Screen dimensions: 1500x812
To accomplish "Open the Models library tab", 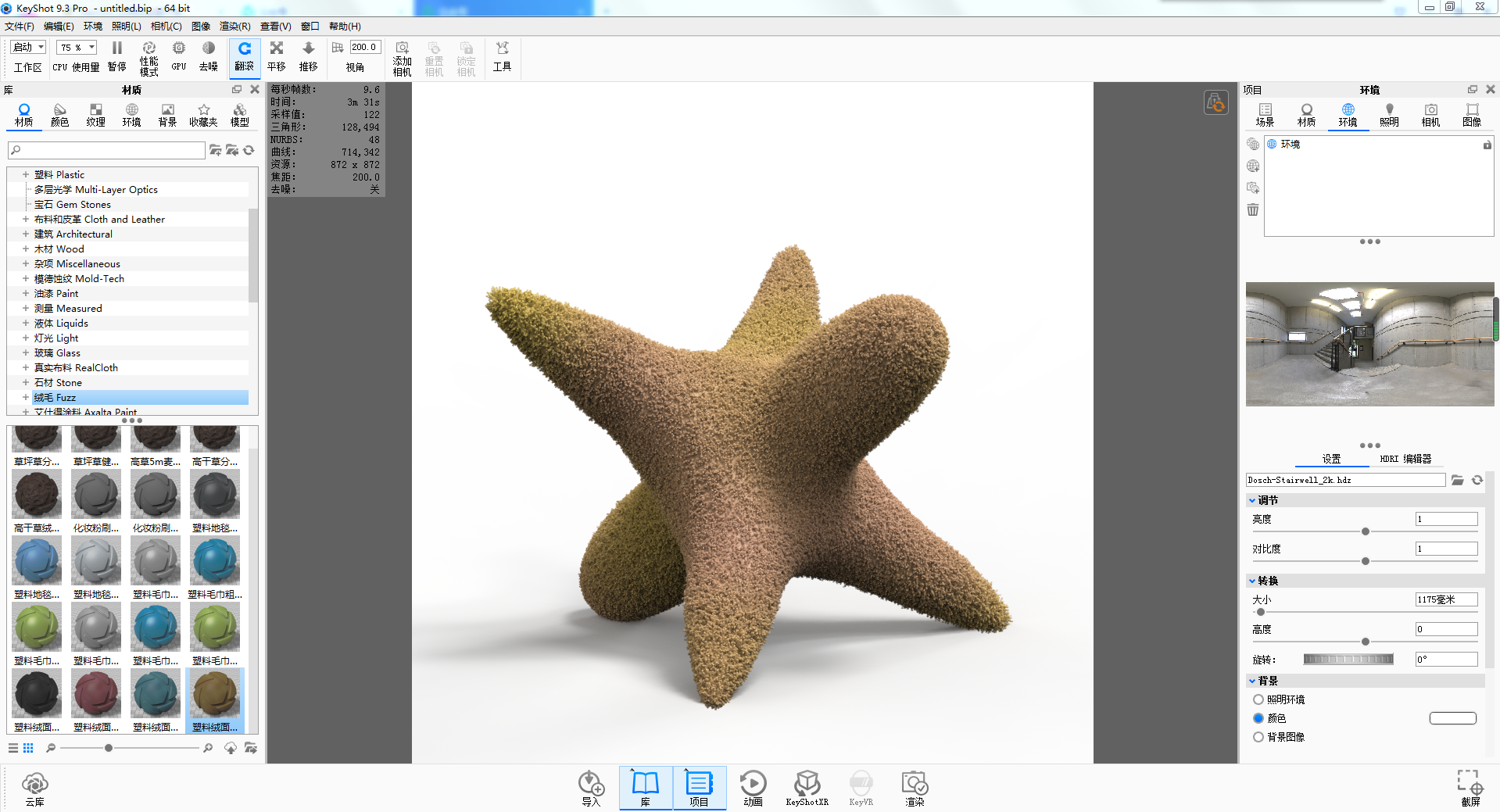I will 240,115.
